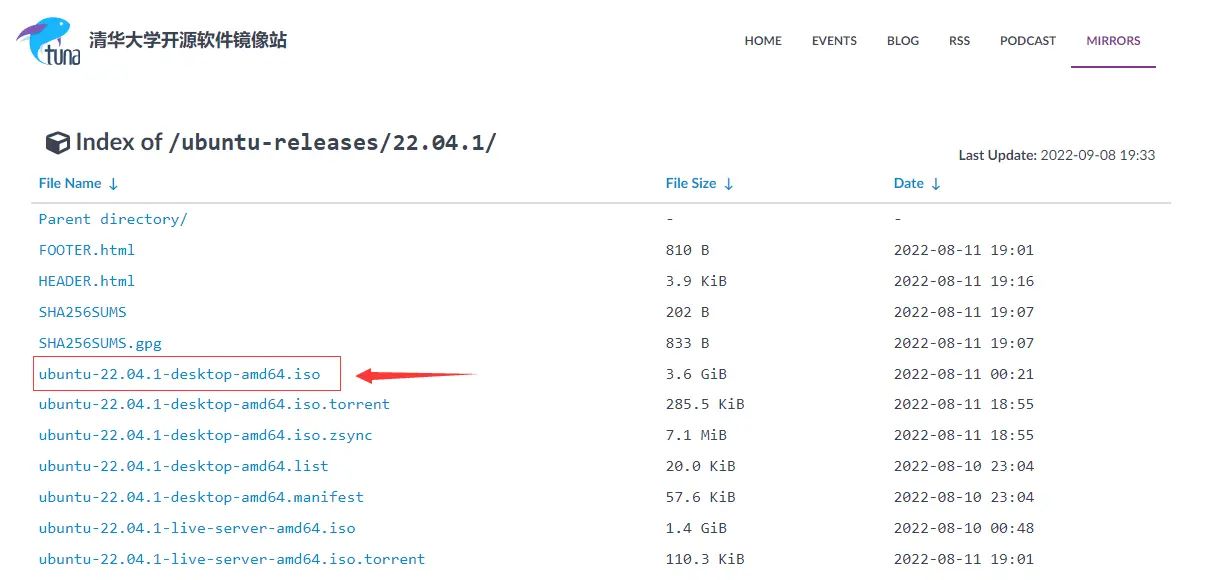
Task: Click the 3.9 KiB file size
Action: coord(696,281)
